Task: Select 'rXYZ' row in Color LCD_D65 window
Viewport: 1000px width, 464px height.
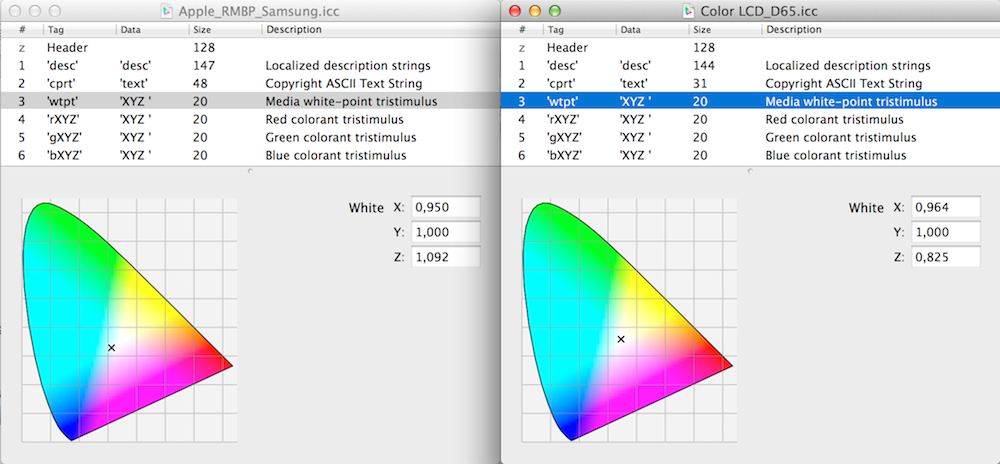Action: (x=751, y=119)
